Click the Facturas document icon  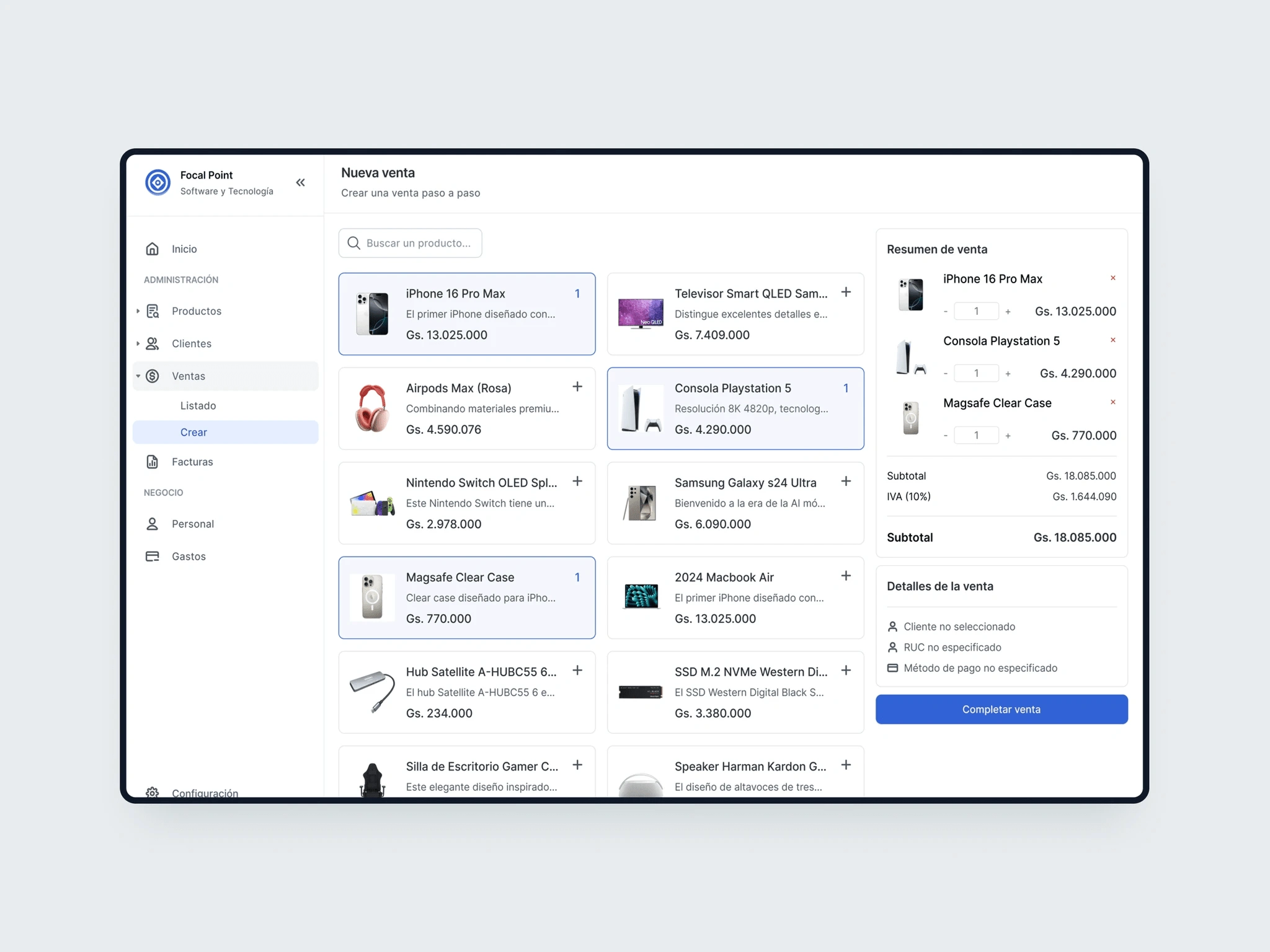click(152, 462)
